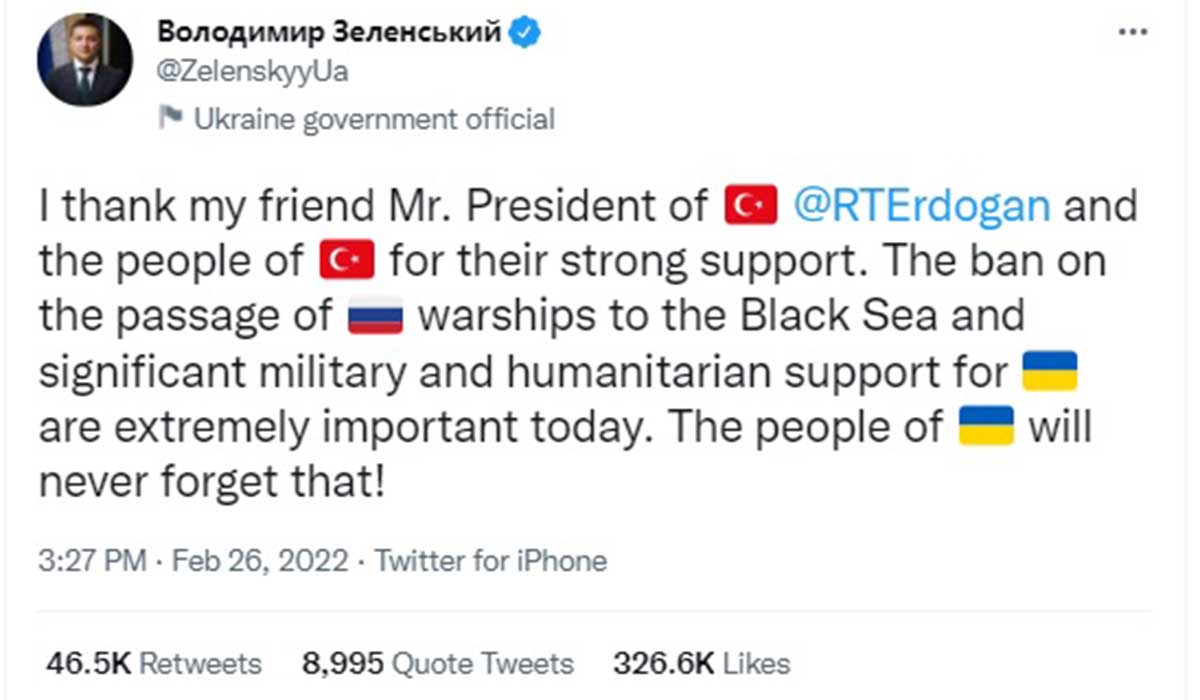
Task: View the 46.5K Retweets list
Action: [153, 663]
